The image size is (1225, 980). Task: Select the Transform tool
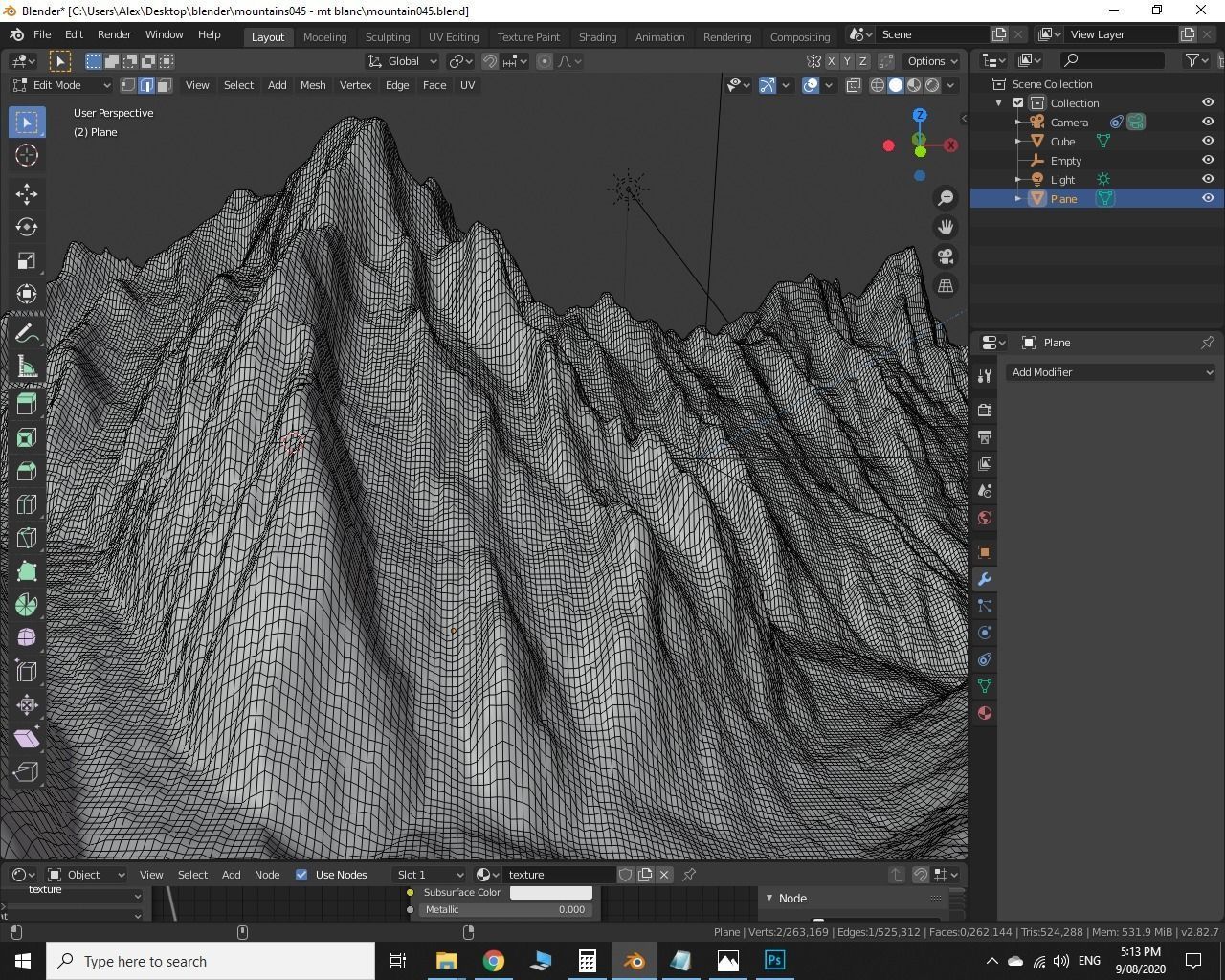[26, 294]
